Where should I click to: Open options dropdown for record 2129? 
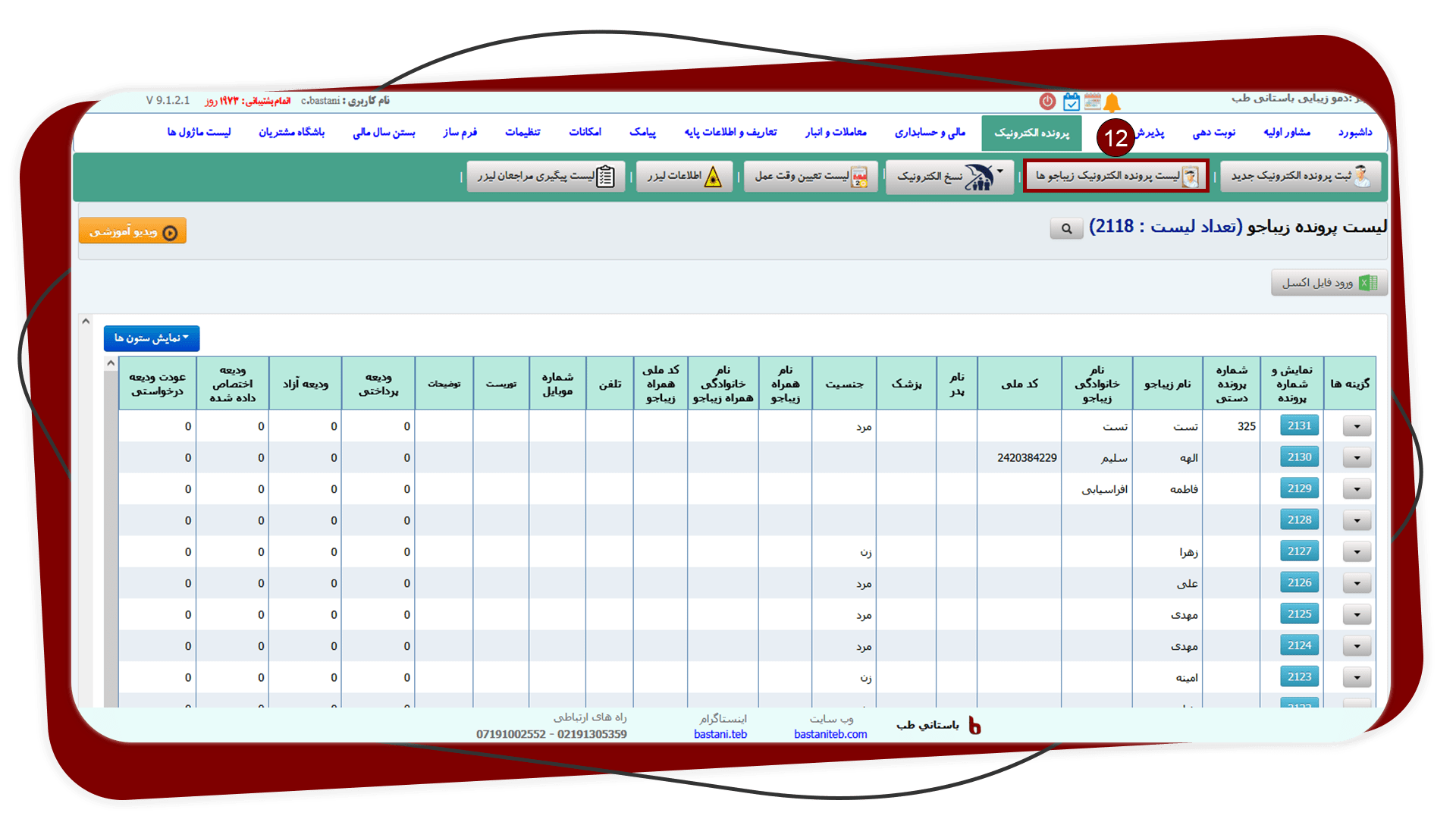click(1357, 489)
